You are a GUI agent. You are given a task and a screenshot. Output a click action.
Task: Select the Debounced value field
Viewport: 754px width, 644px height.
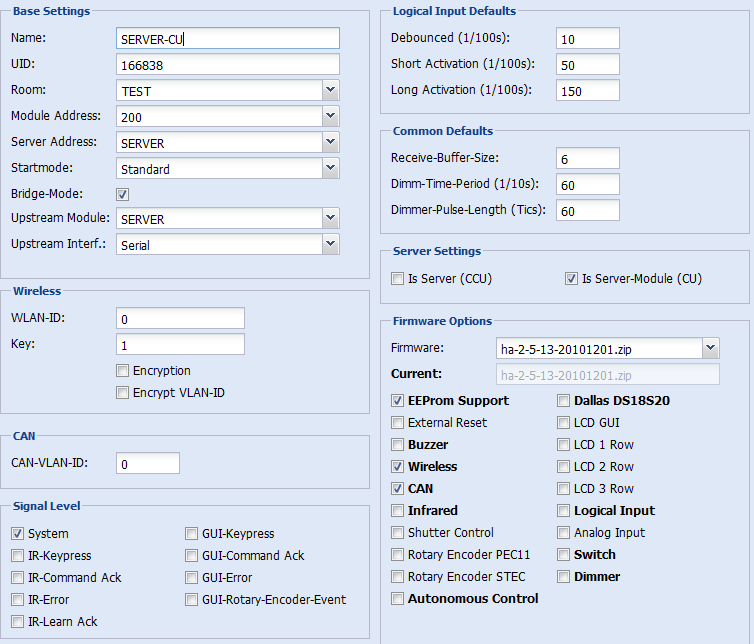point(588,38)
